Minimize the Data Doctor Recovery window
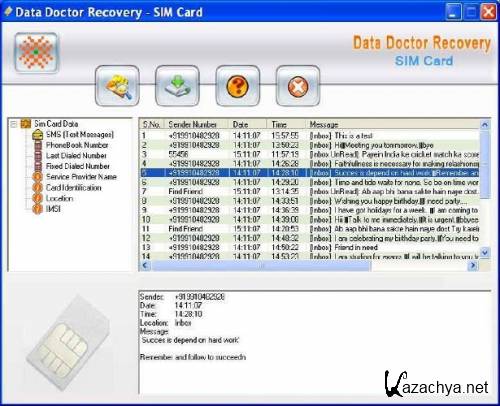The image size is (500, 406). coord(453,12)
